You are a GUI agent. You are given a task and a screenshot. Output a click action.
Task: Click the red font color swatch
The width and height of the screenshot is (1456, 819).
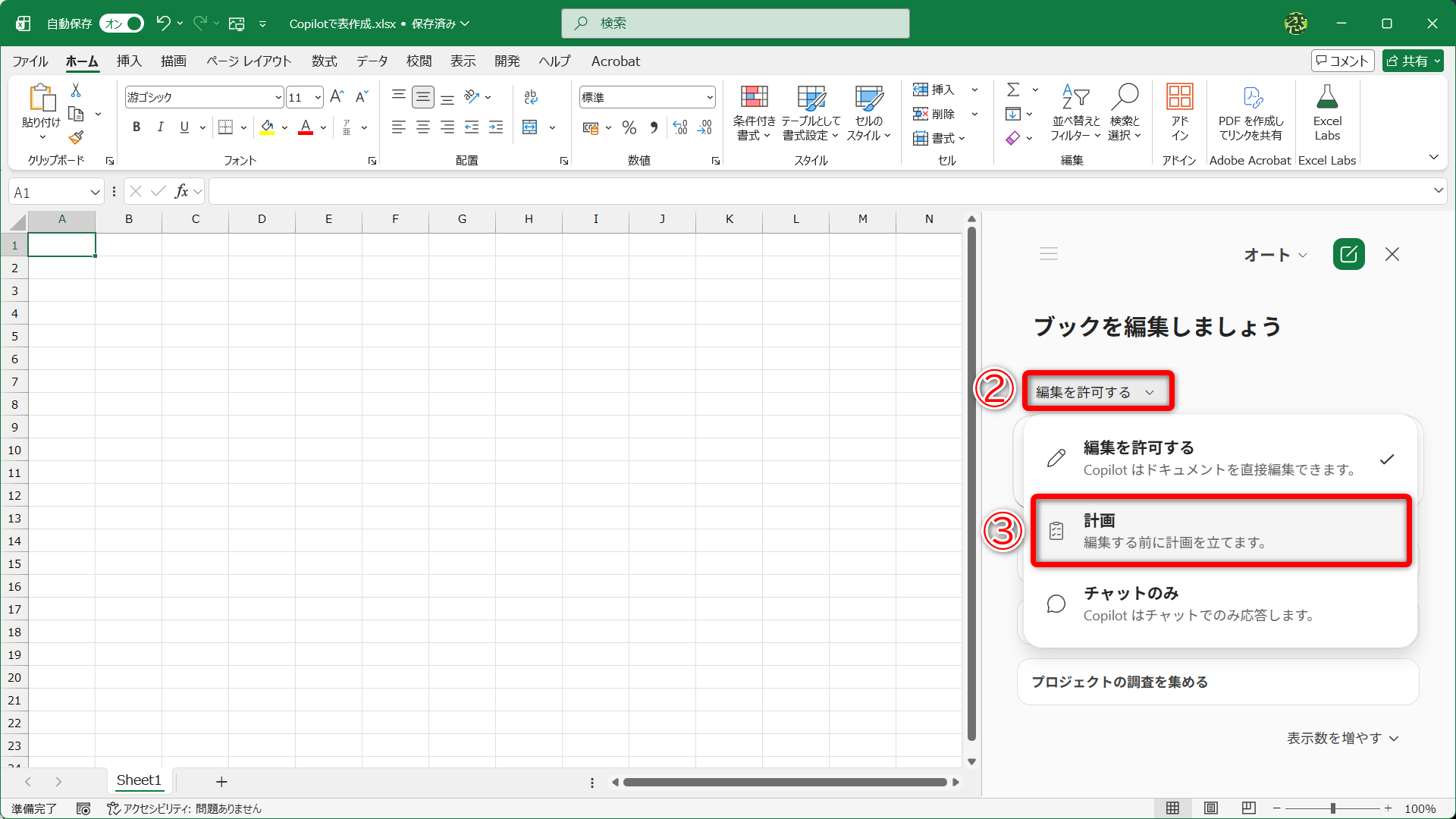coord(306,127)
